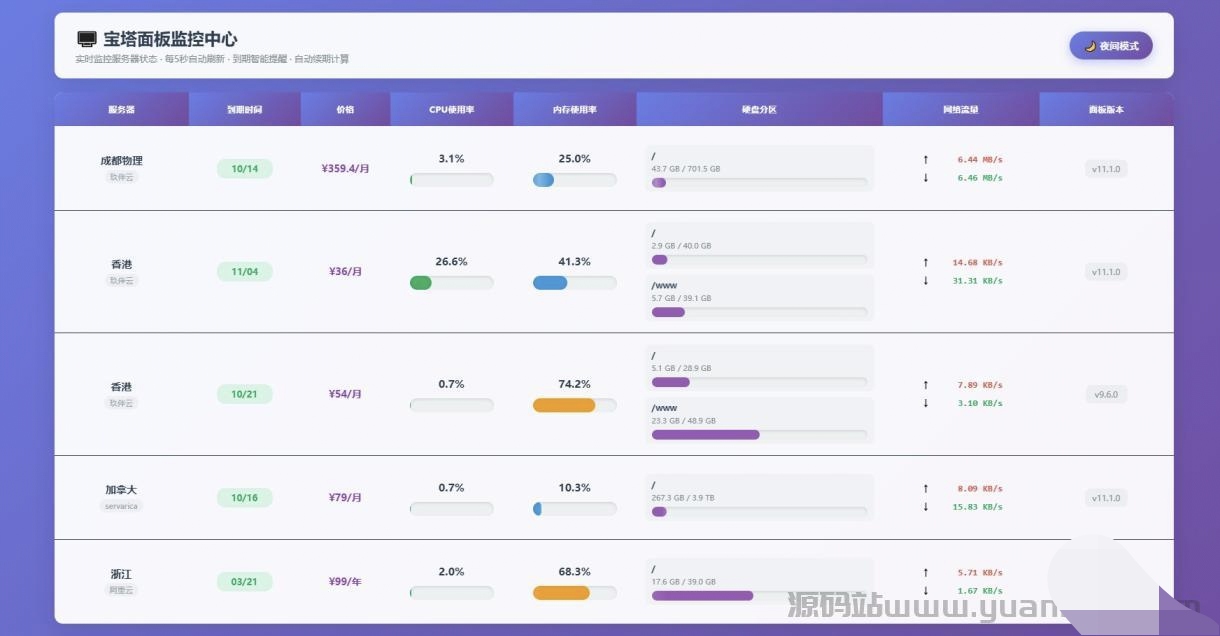Click the 26.6% green CPU usage bar

point(421,283)
